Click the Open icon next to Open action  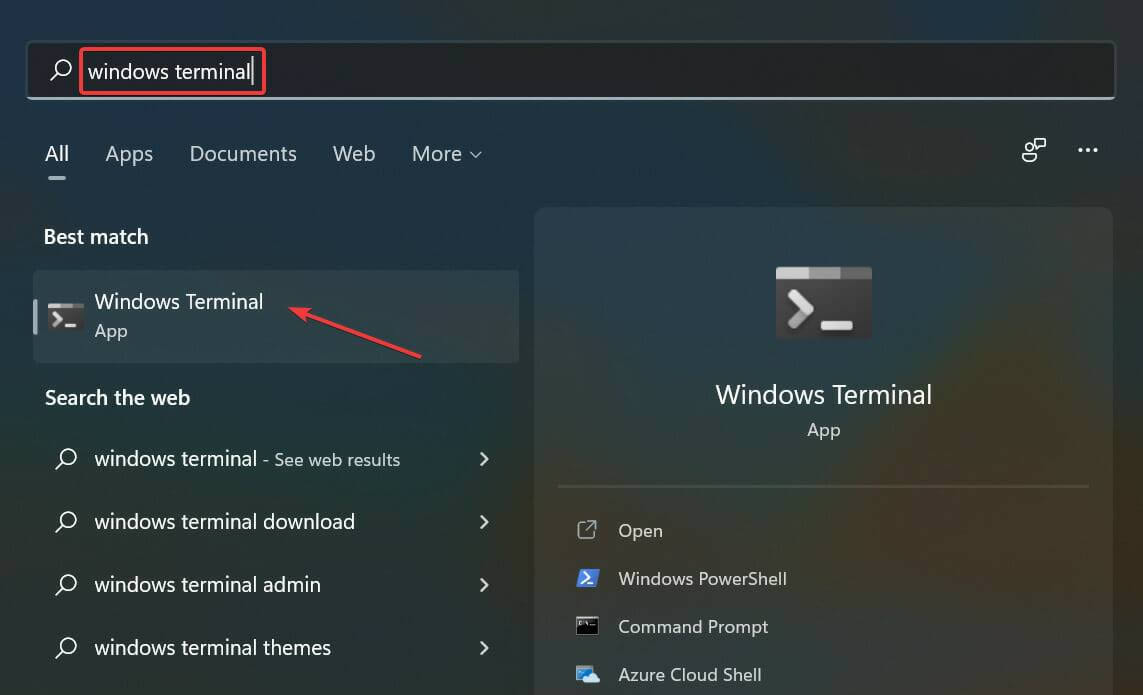[x=587, y=530]
